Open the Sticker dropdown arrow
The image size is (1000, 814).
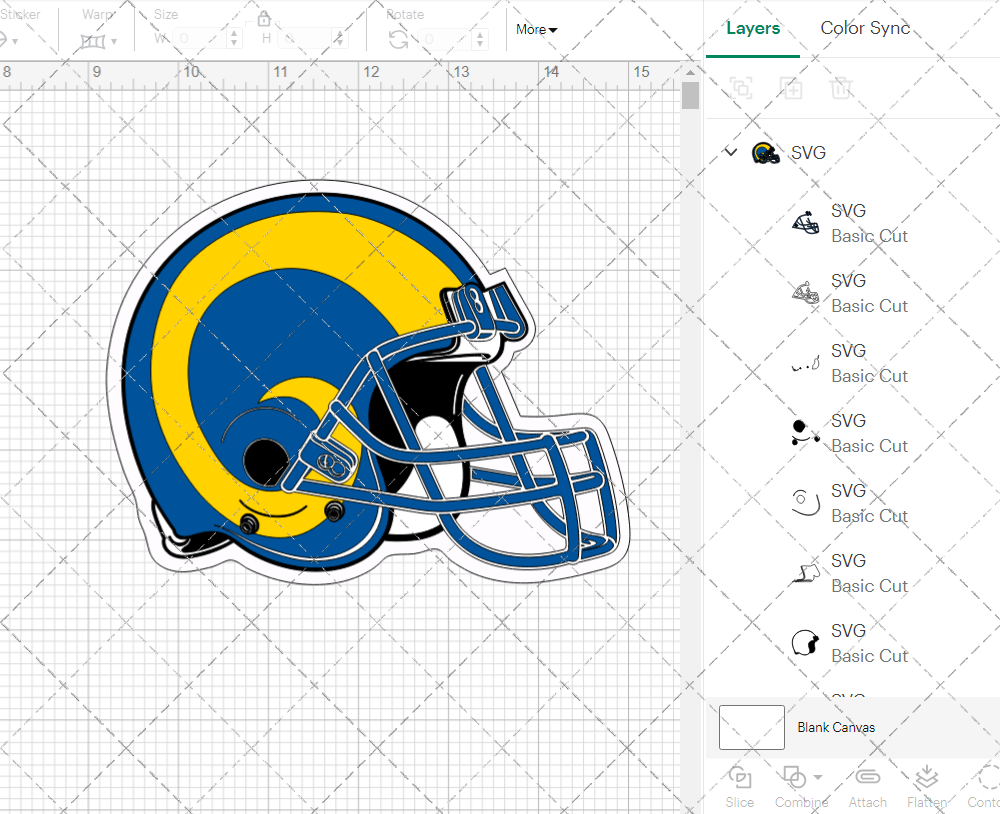(15, 42)
